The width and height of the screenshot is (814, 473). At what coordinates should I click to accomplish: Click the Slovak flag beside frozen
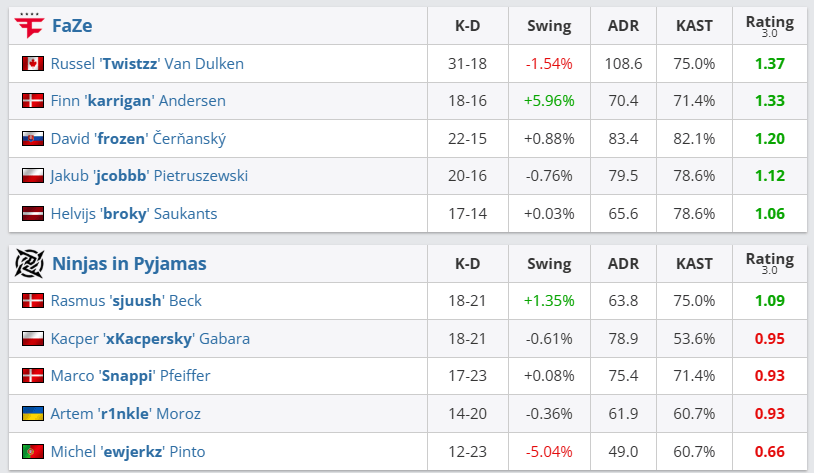[x=32, y=138]
